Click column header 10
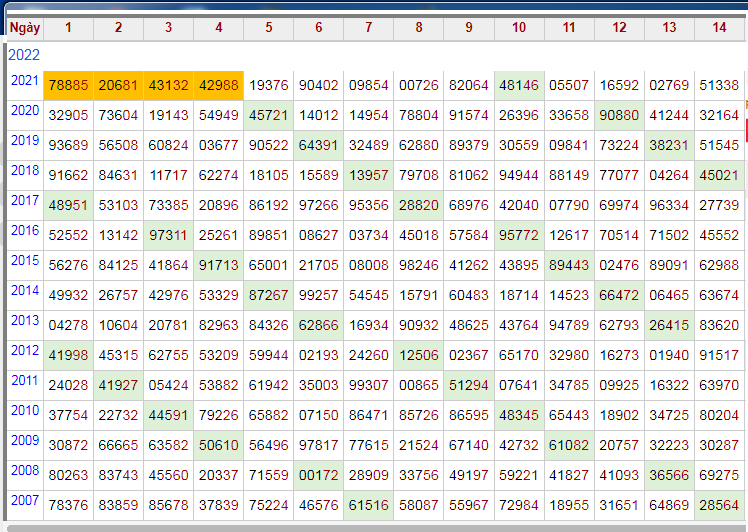The height and width of the screenshot is (532, 748). [519, 27]
